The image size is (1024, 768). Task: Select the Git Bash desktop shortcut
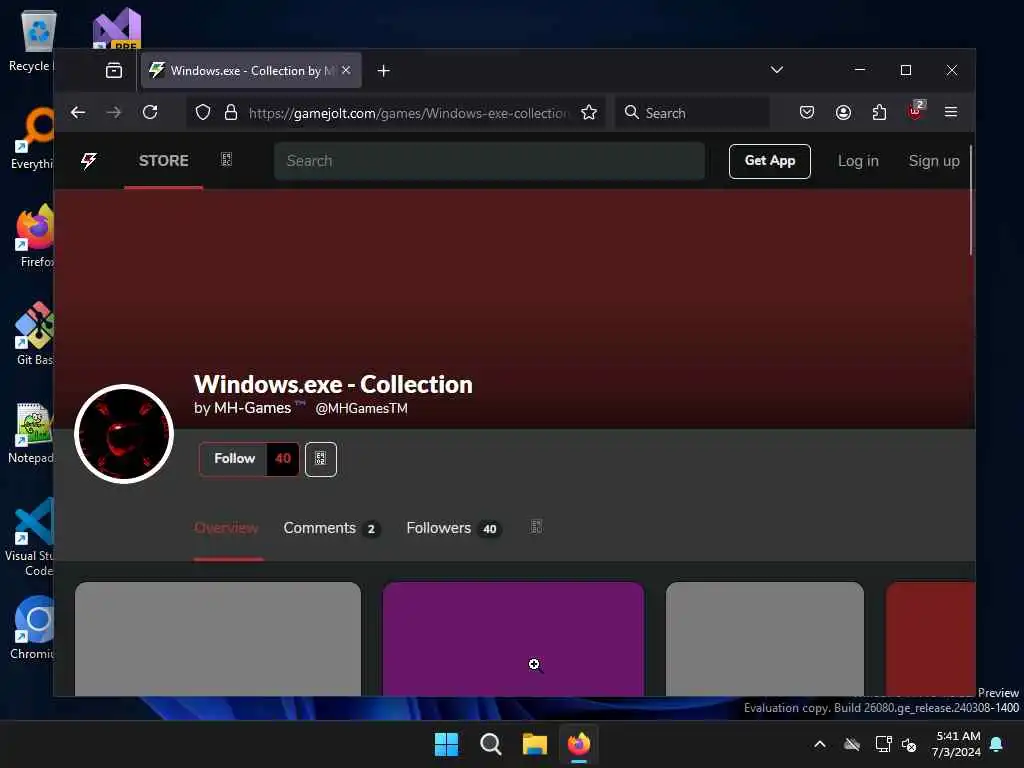coord(35,333)
